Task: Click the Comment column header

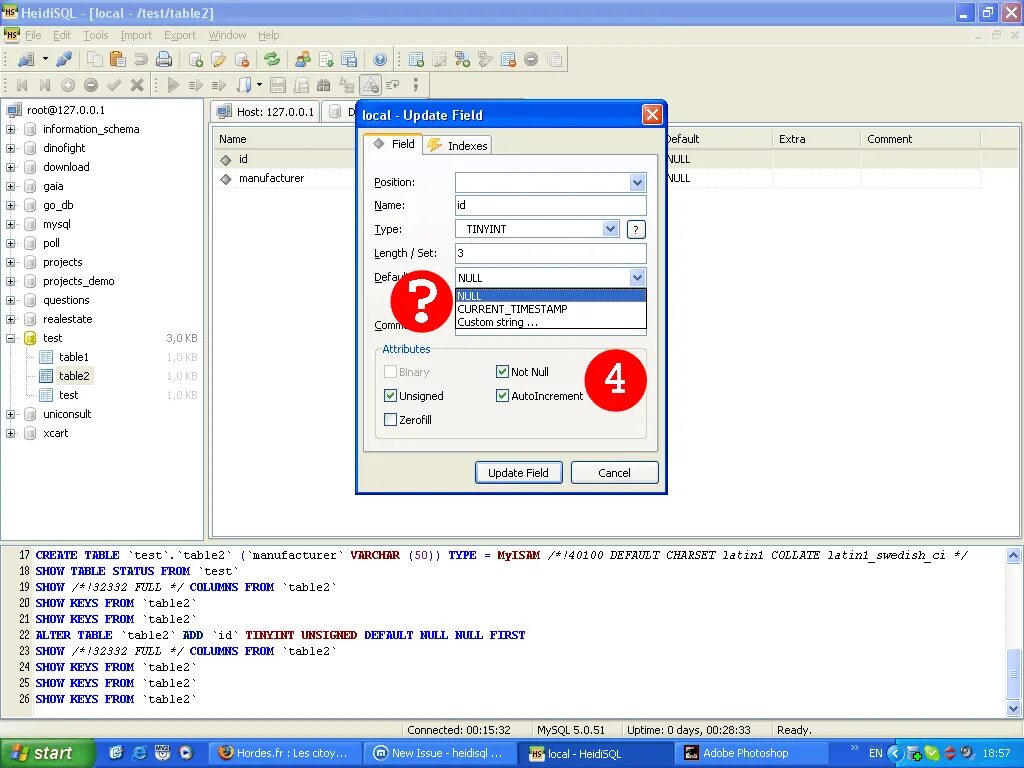Action: coord(920,139)
